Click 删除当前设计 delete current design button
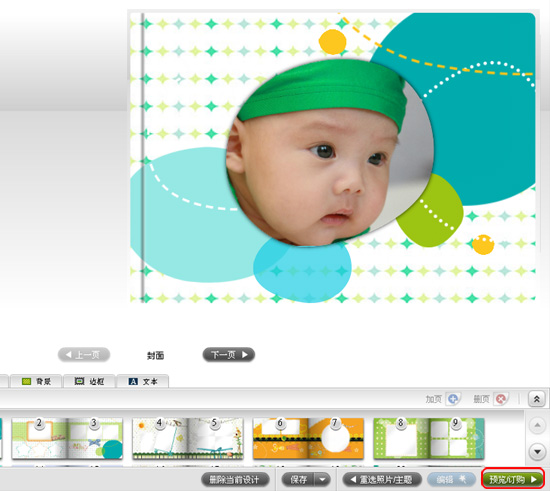The height and width of the screenshot is (491, 550). [235, 479]
